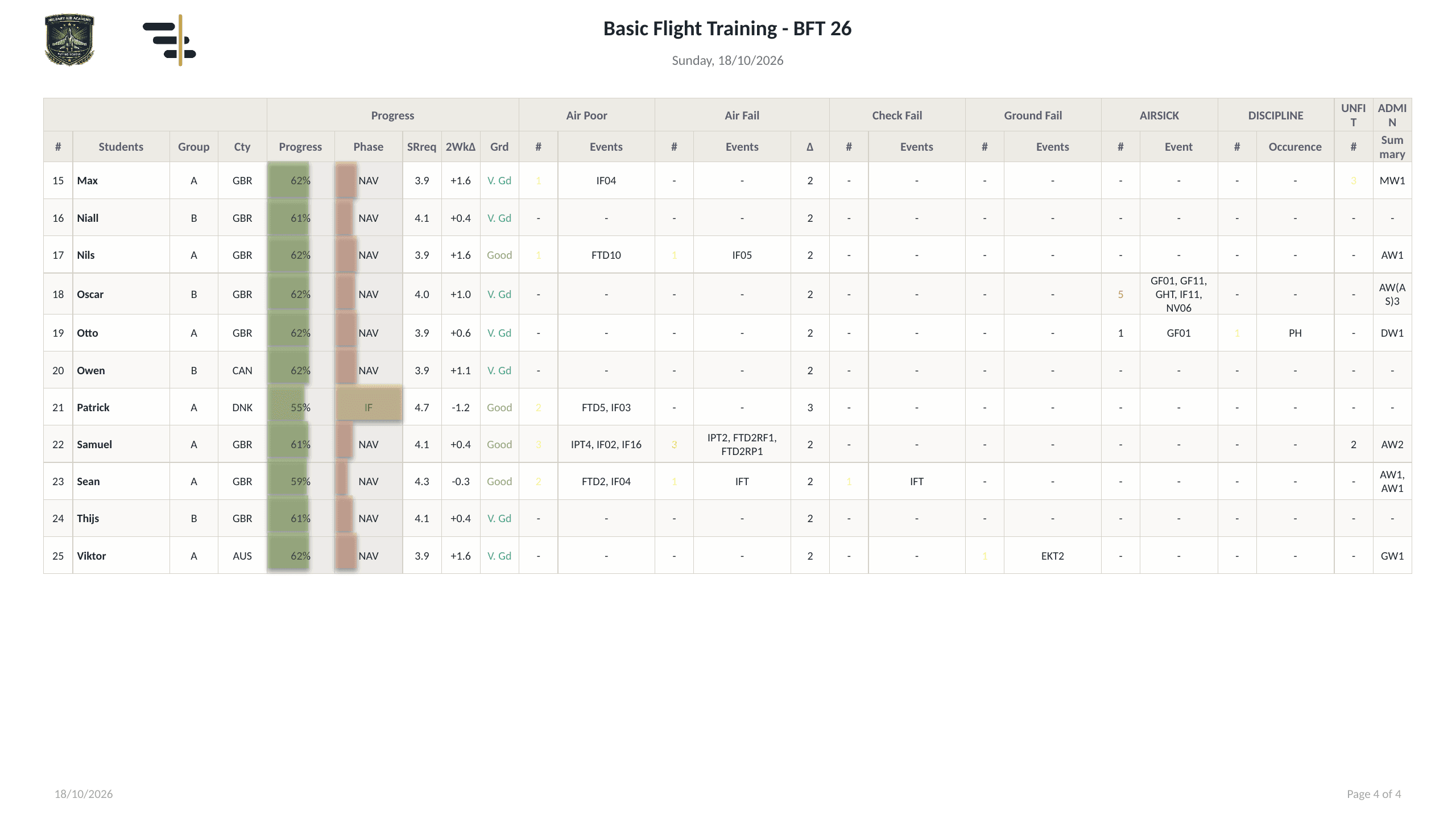Click the AIRSICK group header

click(1159, 115)
